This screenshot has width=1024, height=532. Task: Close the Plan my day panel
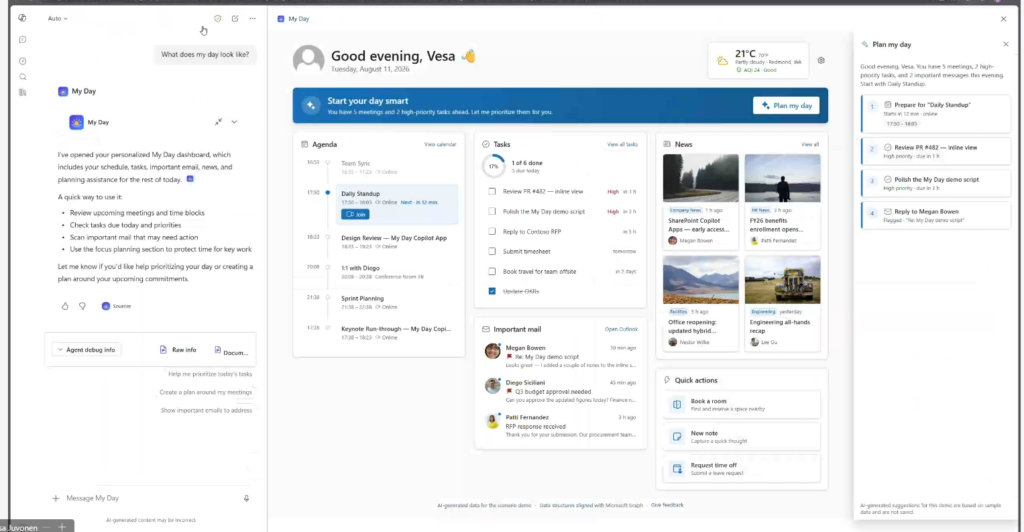[1006, 44]
